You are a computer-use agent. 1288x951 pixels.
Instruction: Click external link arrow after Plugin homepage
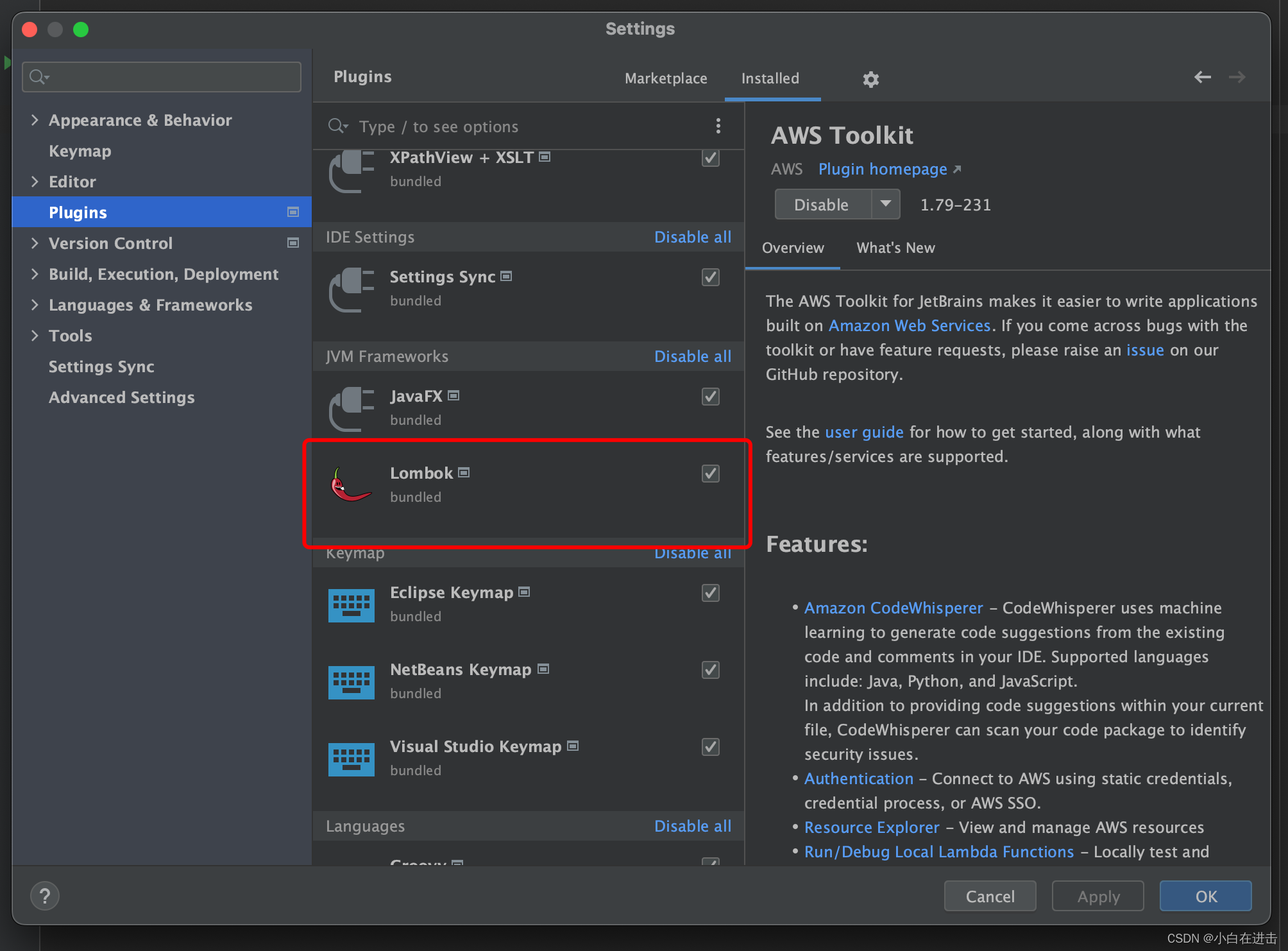957,169
